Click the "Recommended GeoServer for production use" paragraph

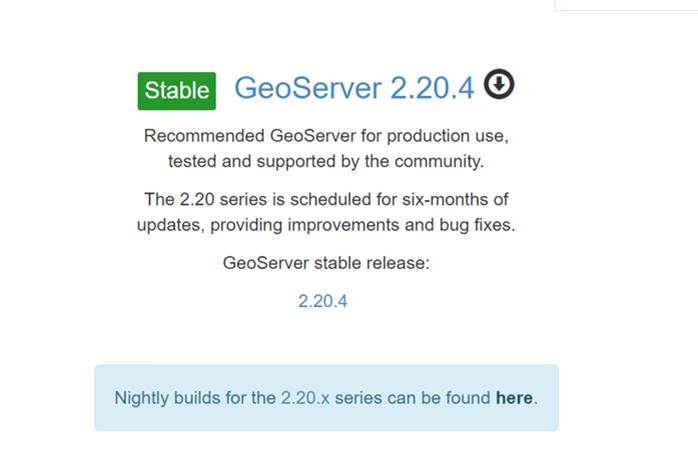326,148
